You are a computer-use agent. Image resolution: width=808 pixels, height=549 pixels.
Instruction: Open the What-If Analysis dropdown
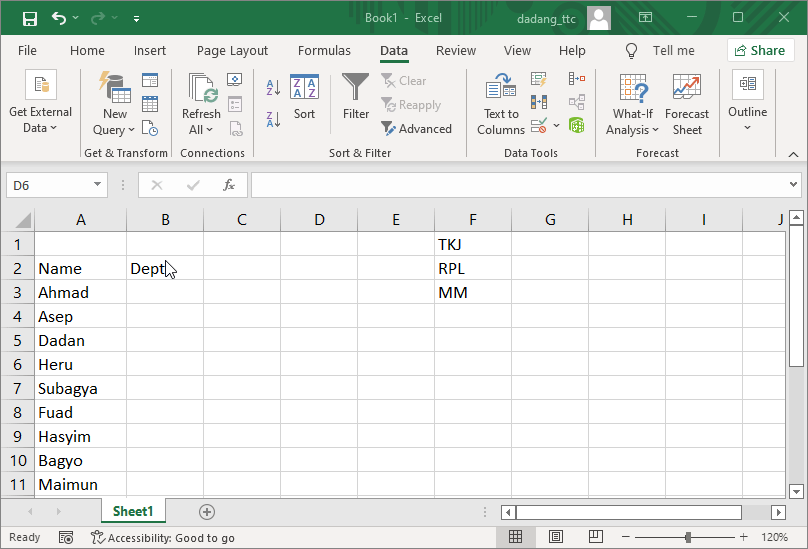(633, 105)
